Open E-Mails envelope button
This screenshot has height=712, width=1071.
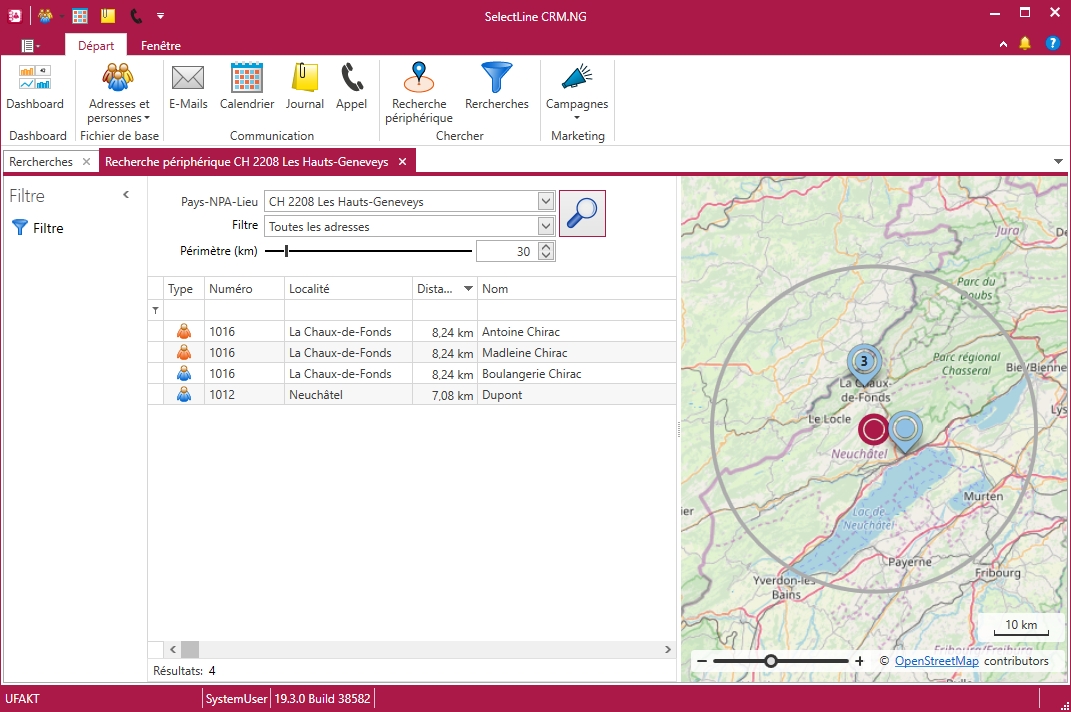point(188,86)
